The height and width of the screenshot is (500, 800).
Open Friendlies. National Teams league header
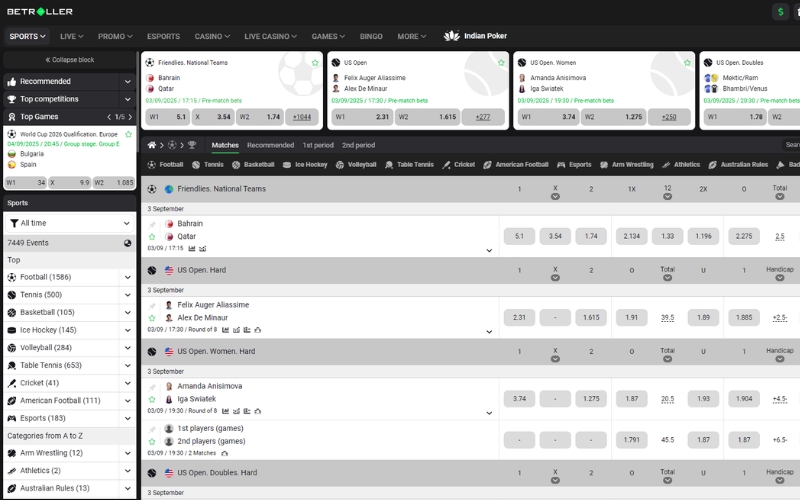coord(221,189)
